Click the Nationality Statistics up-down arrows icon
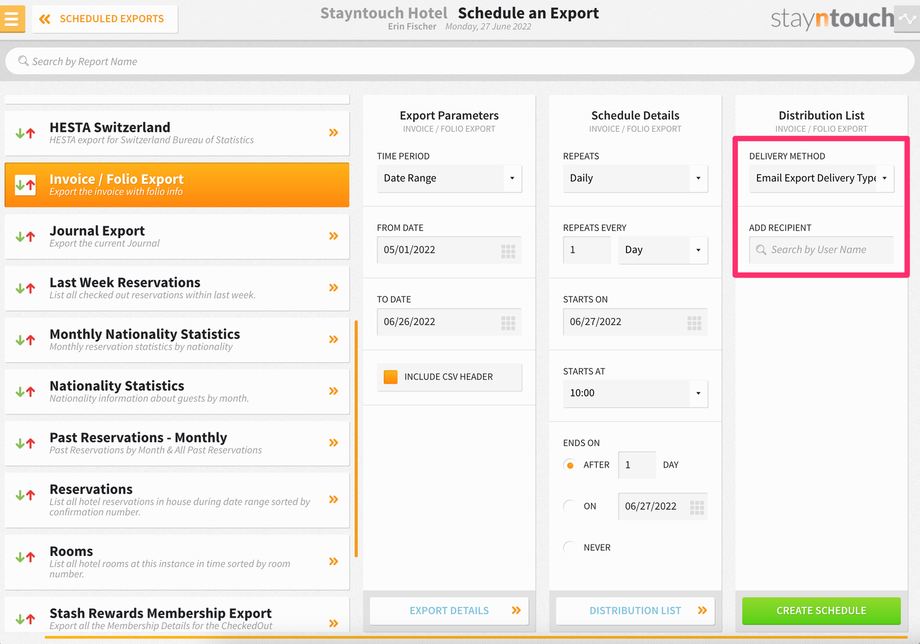The height and width of the screenshot is (644, 920). tap(25, 391)
